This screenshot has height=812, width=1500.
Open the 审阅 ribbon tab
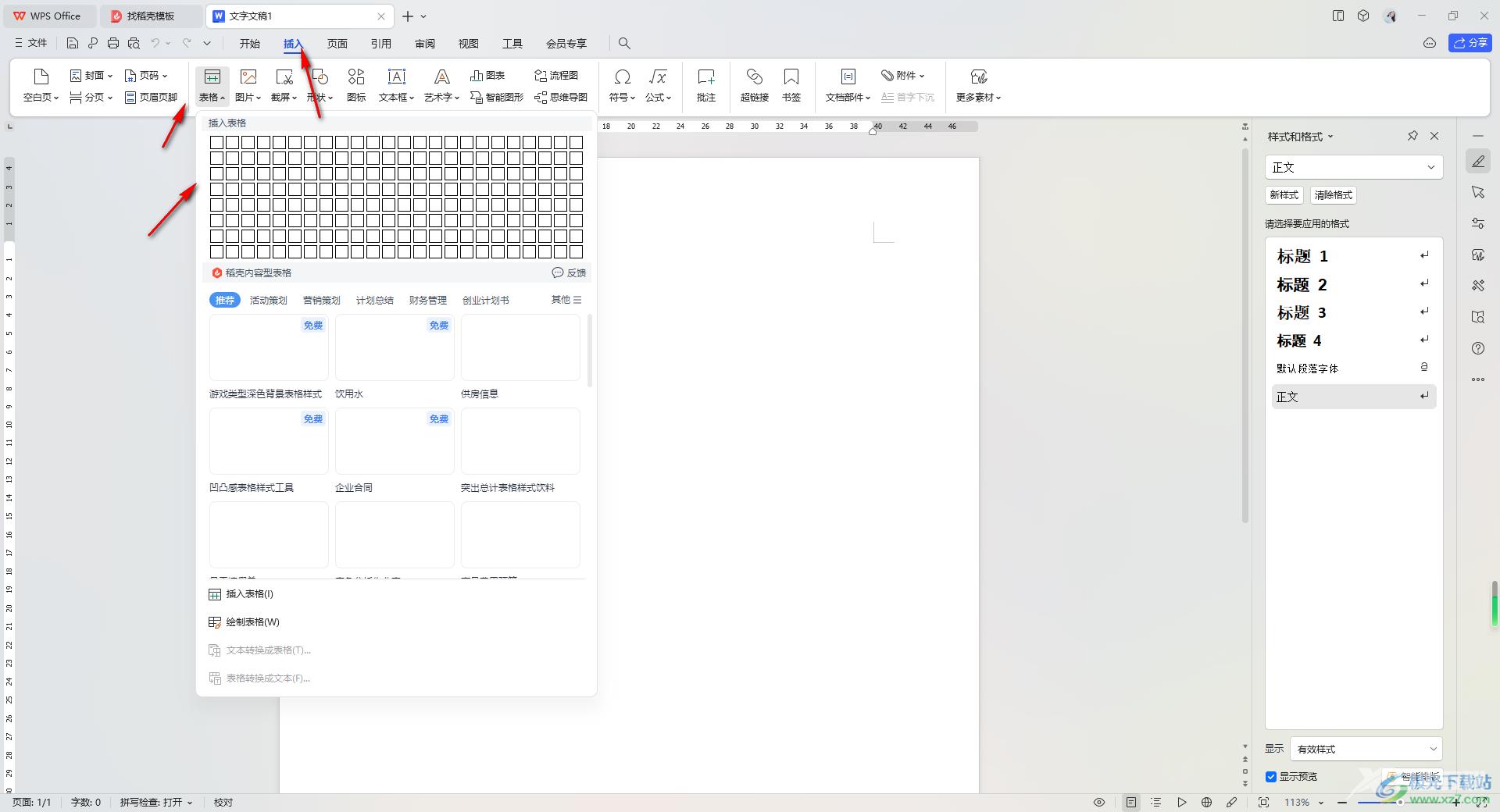[x=424, y=44]
